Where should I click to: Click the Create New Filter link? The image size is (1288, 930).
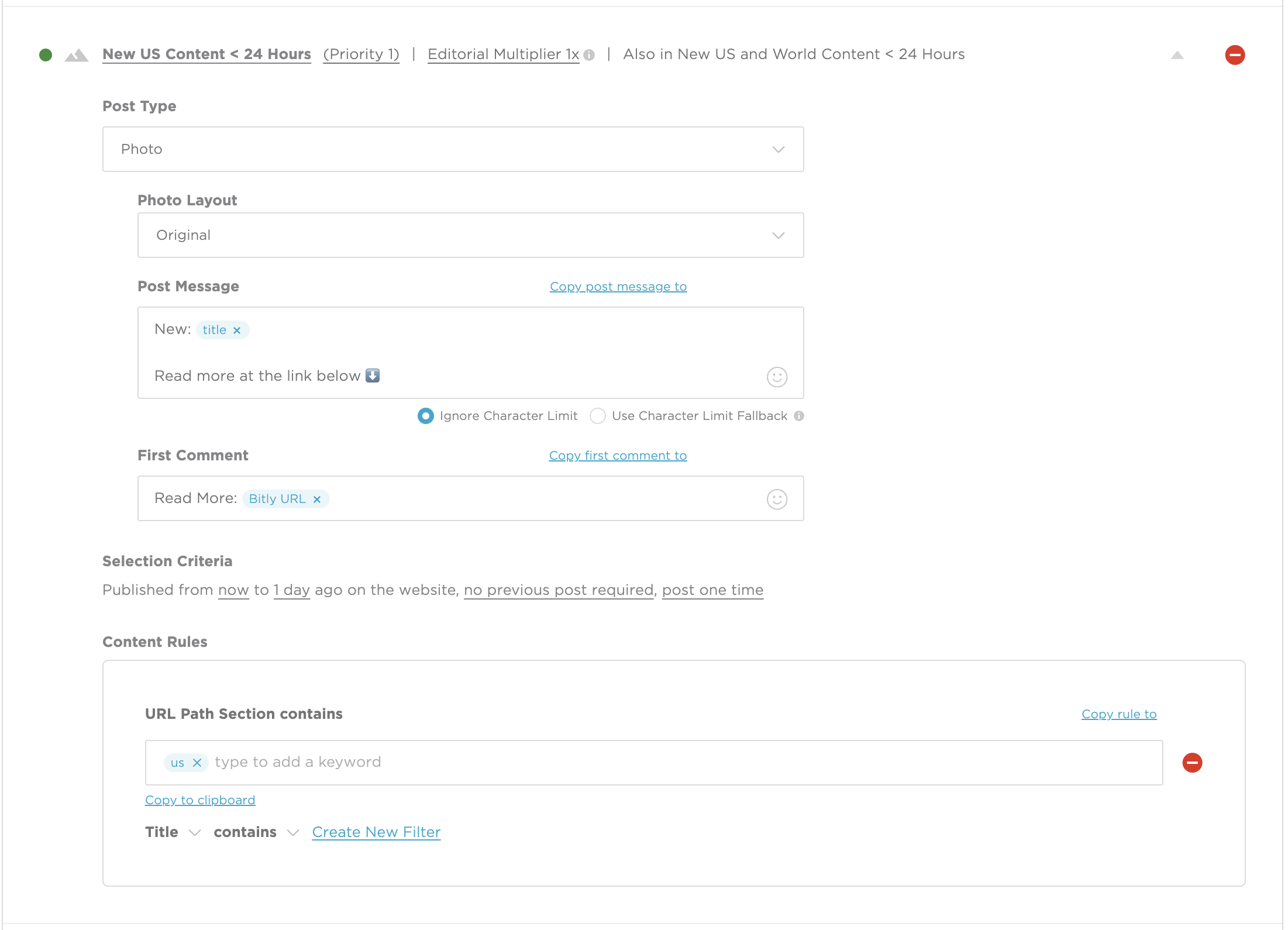tap(376, 832)
